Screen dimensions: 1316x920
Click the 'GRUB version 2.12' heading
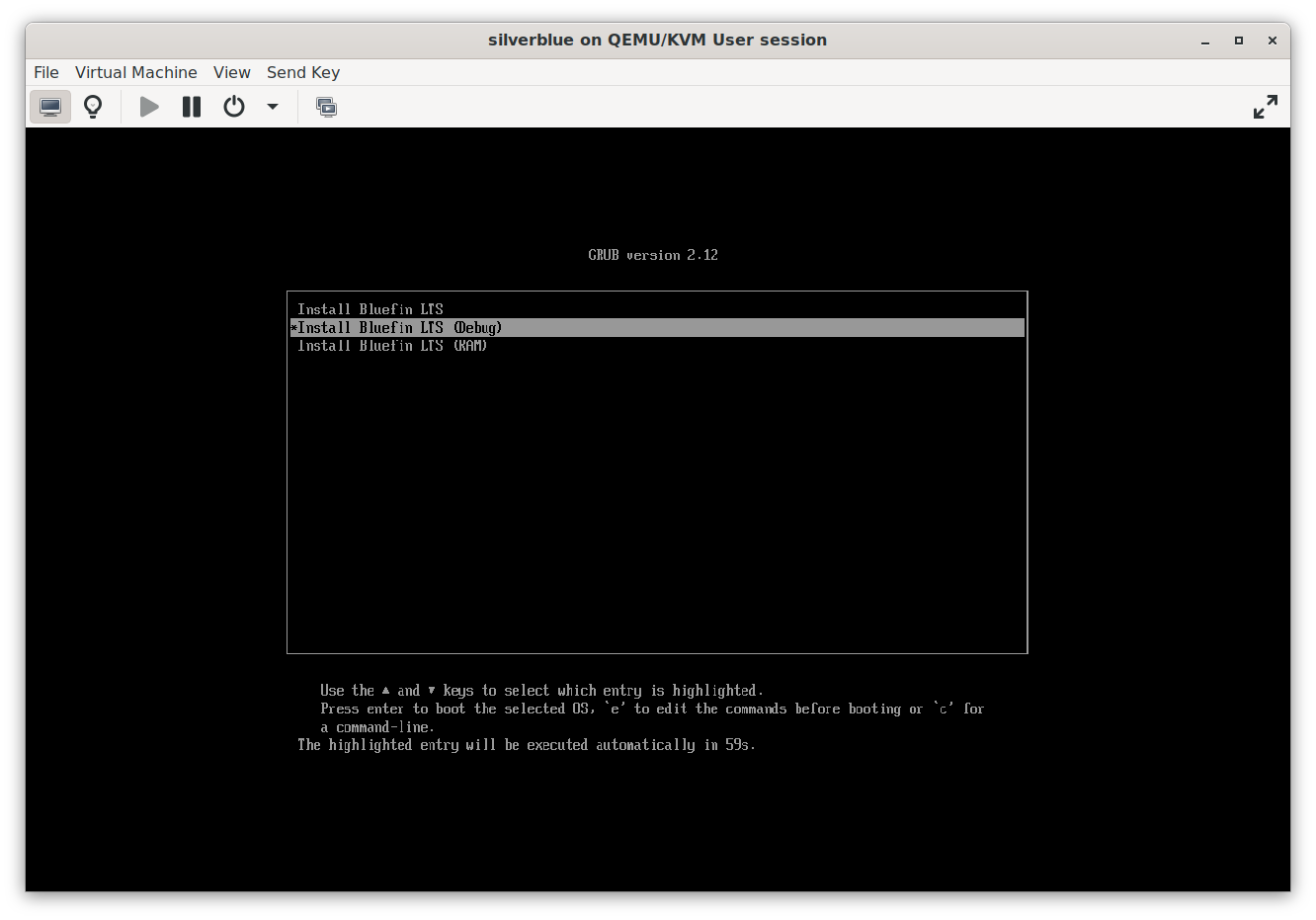coord(653,255)
